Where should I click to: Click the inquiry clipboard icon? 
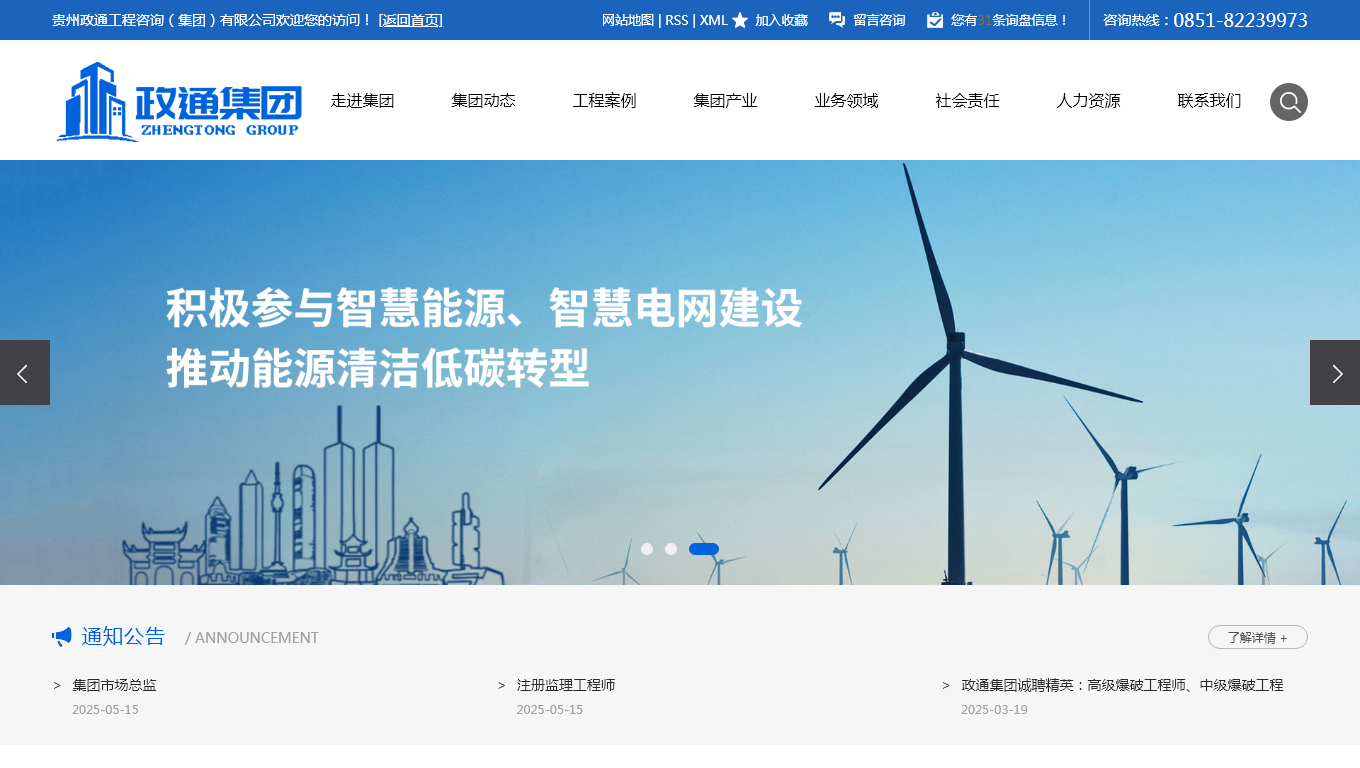935,20
